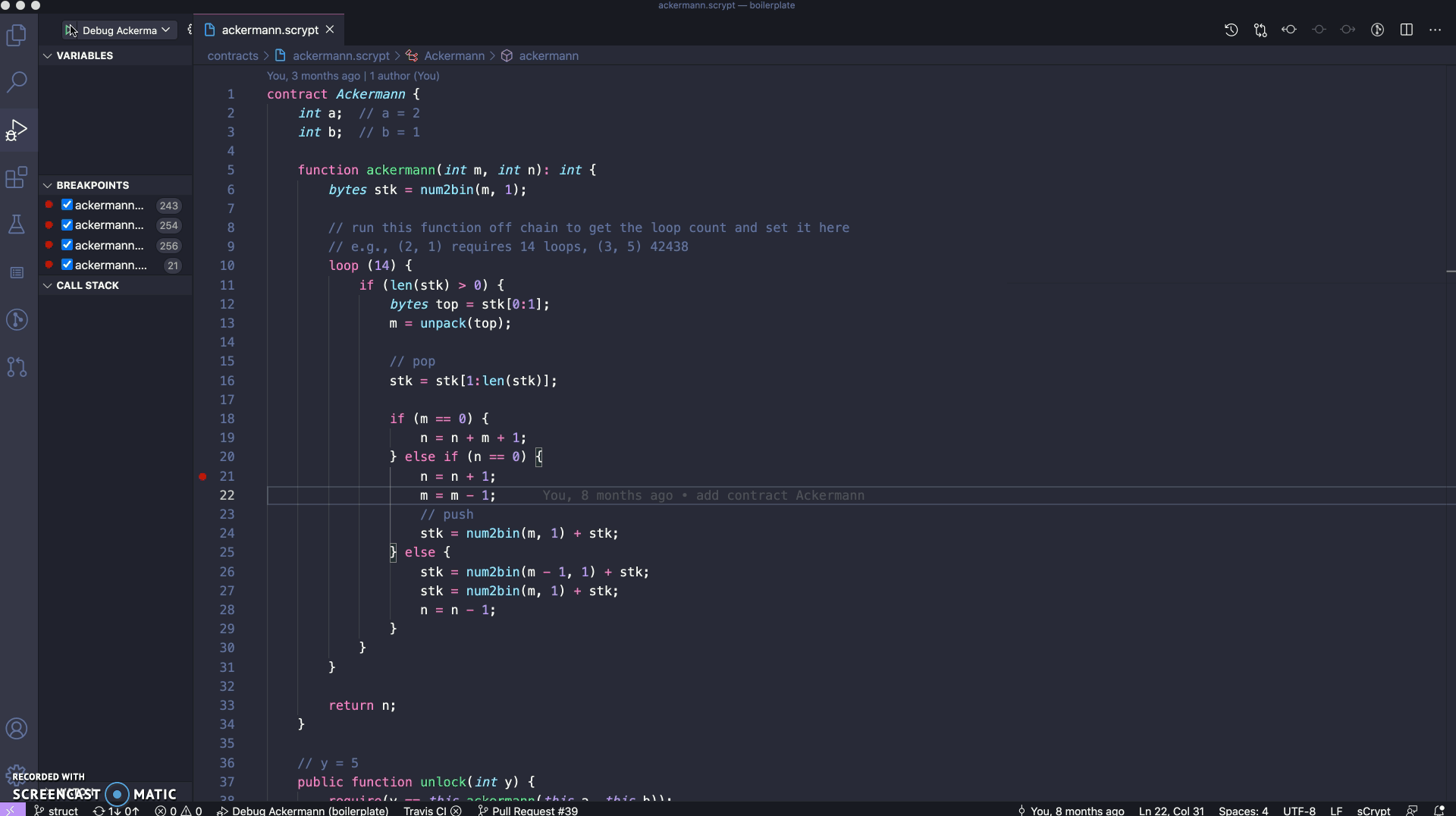
Task: Toggle GitLens file blame circle icon
Action: [x=1377, y=30]
